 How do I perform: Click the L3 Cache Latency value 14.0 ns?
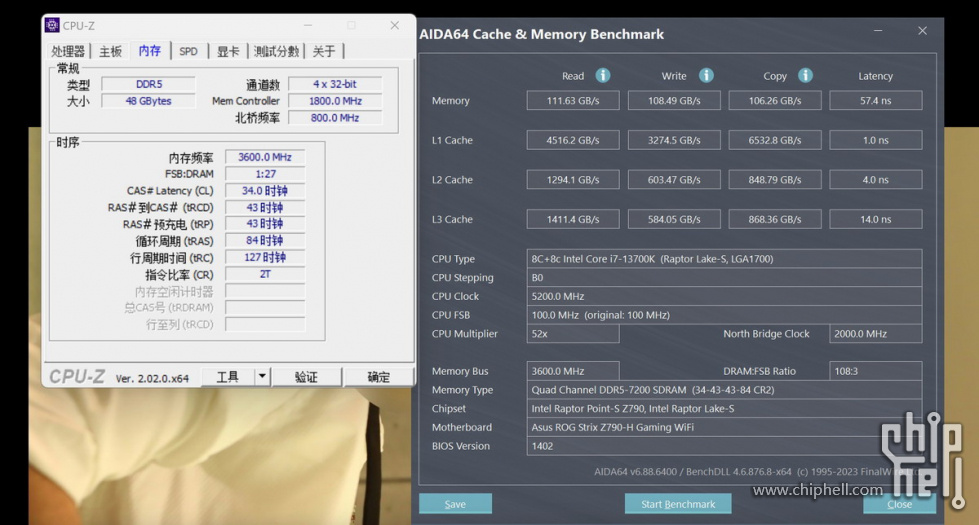(x=876, y=219)
